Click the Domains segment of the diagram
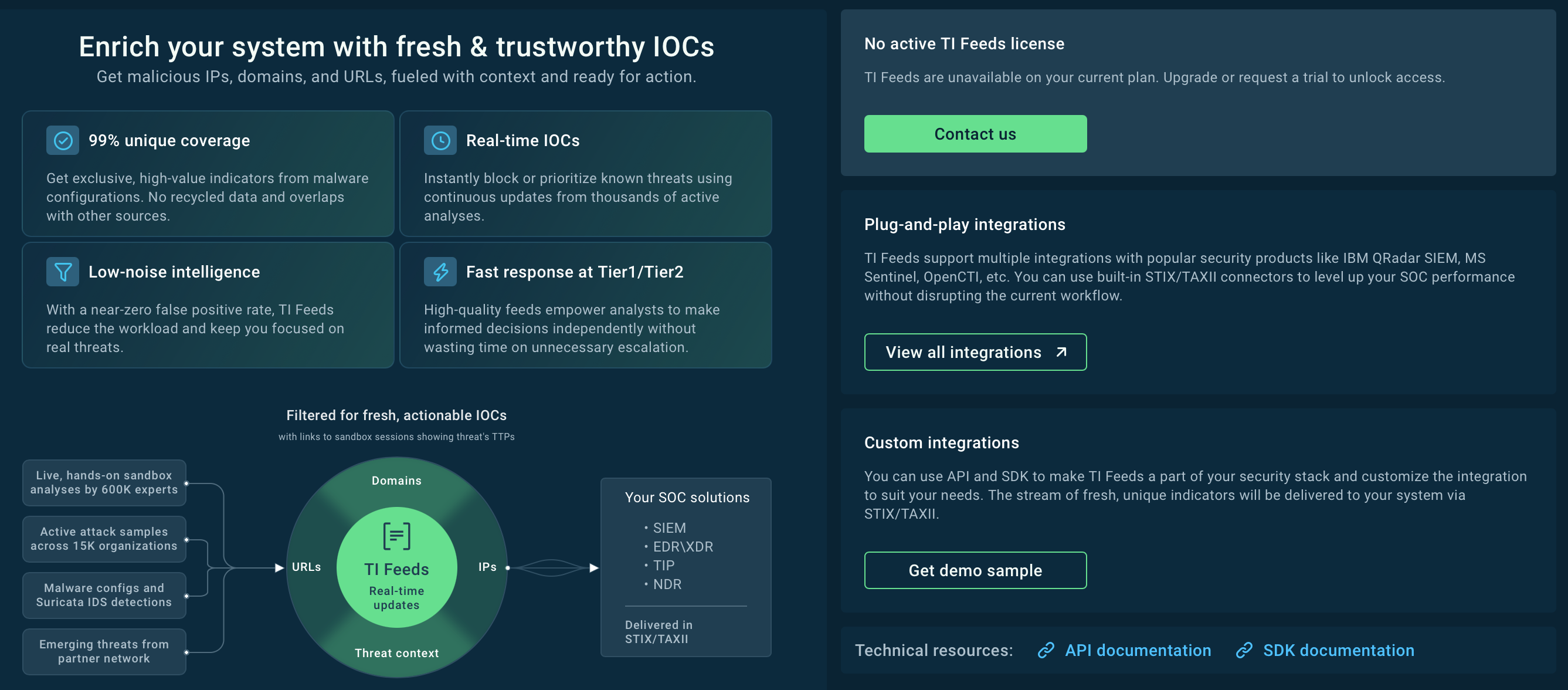This screenshot has height=690, width=1568. click(396, 481)
